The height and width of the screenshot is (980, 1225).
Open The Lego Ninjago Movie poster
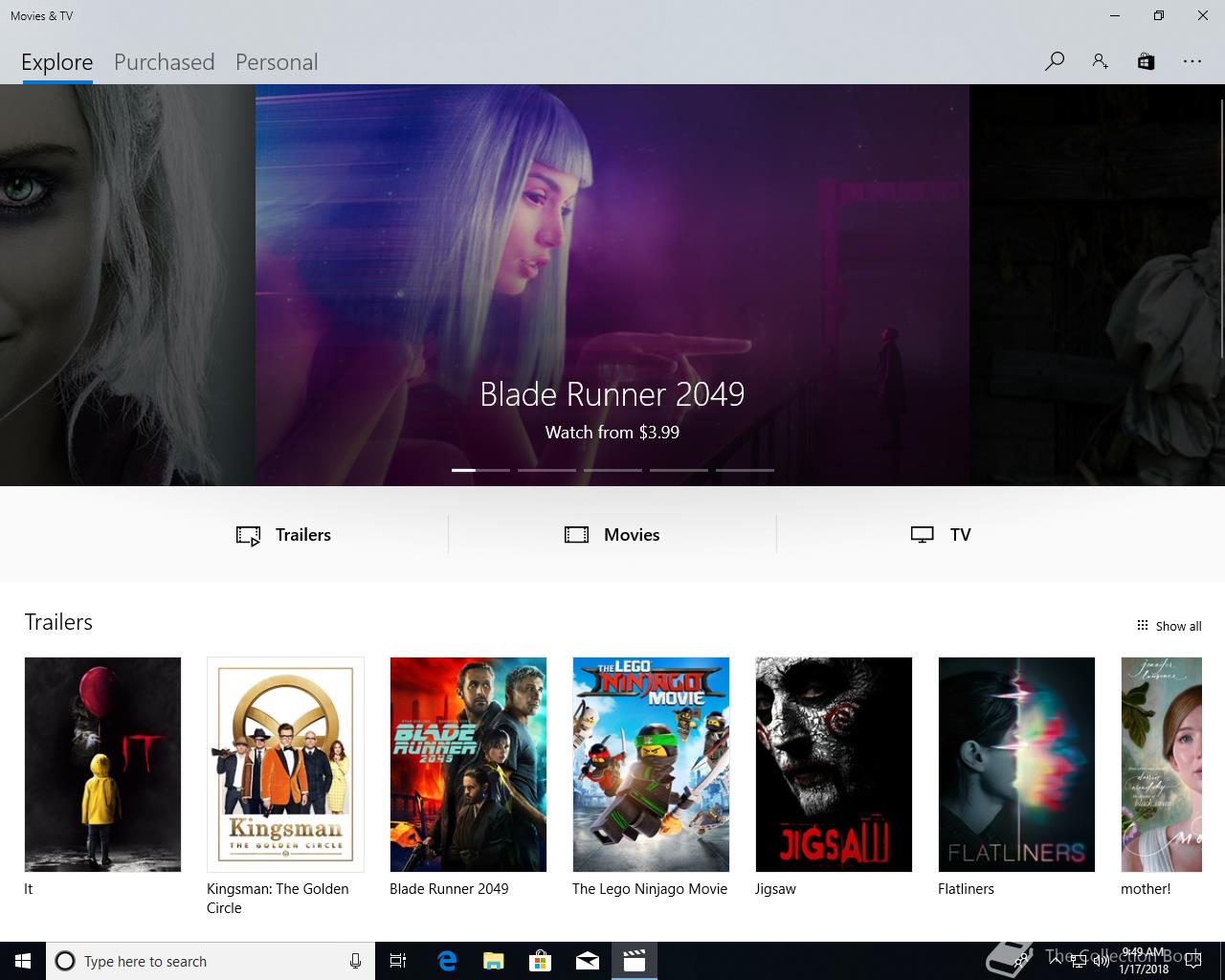coord(651,765)
